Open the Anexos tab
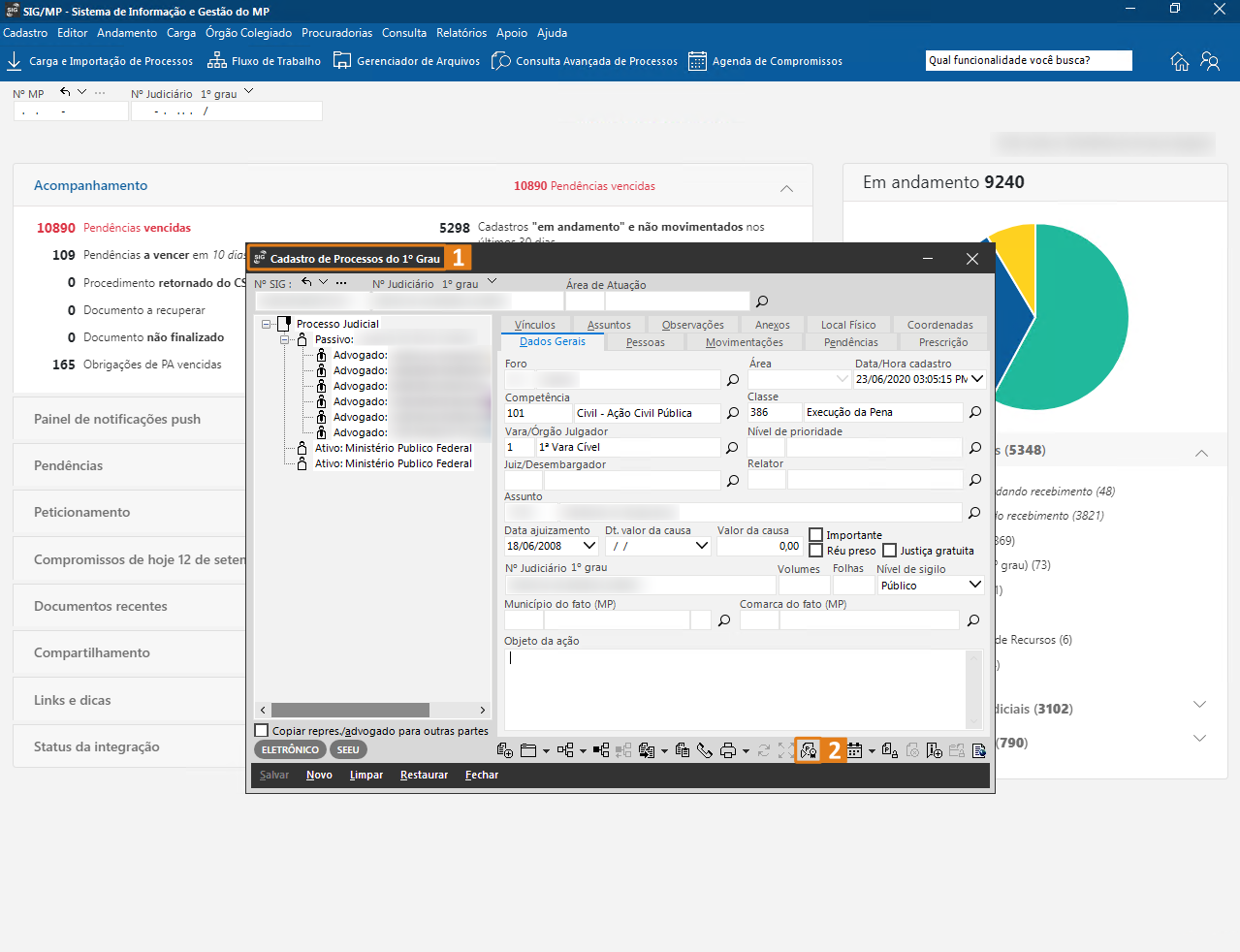Viewport: 1240px width, 952px height. [x=772, y=325]
